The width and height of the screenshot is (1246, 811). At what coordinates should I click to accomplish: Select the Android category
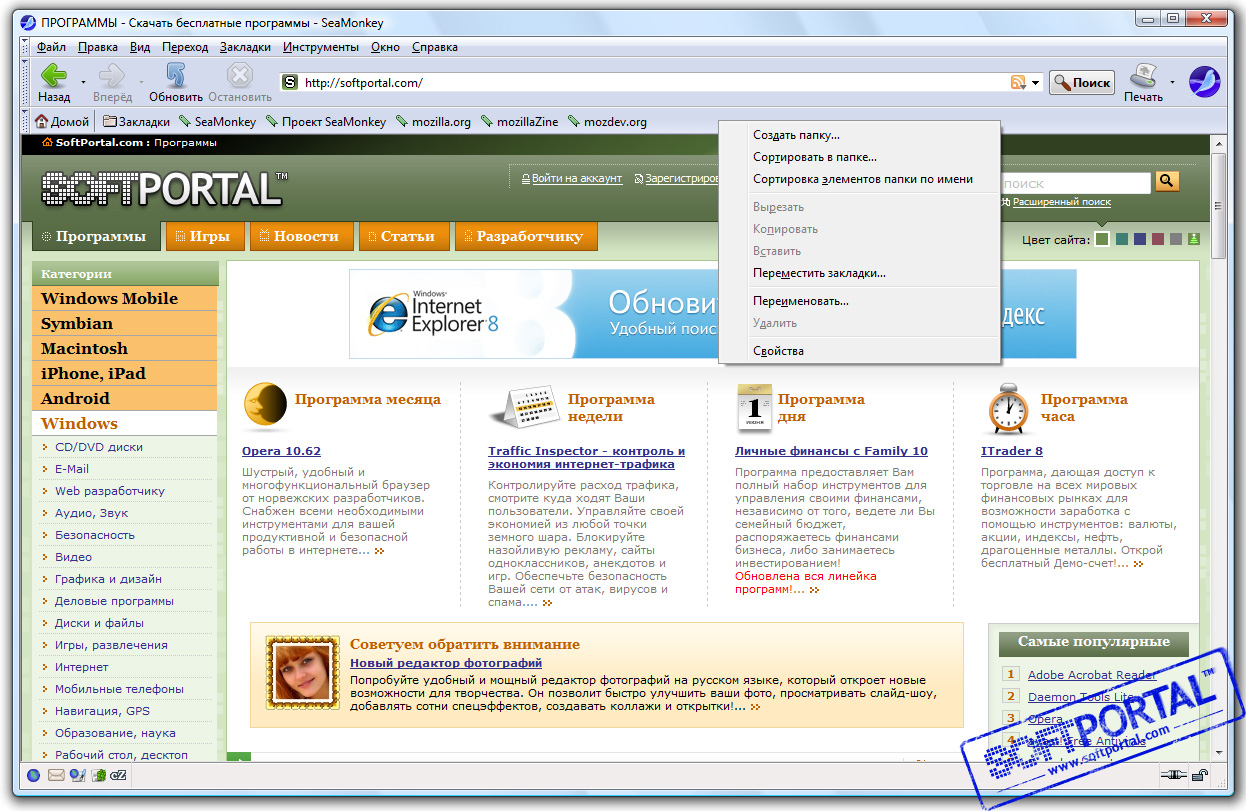(126, 398)
